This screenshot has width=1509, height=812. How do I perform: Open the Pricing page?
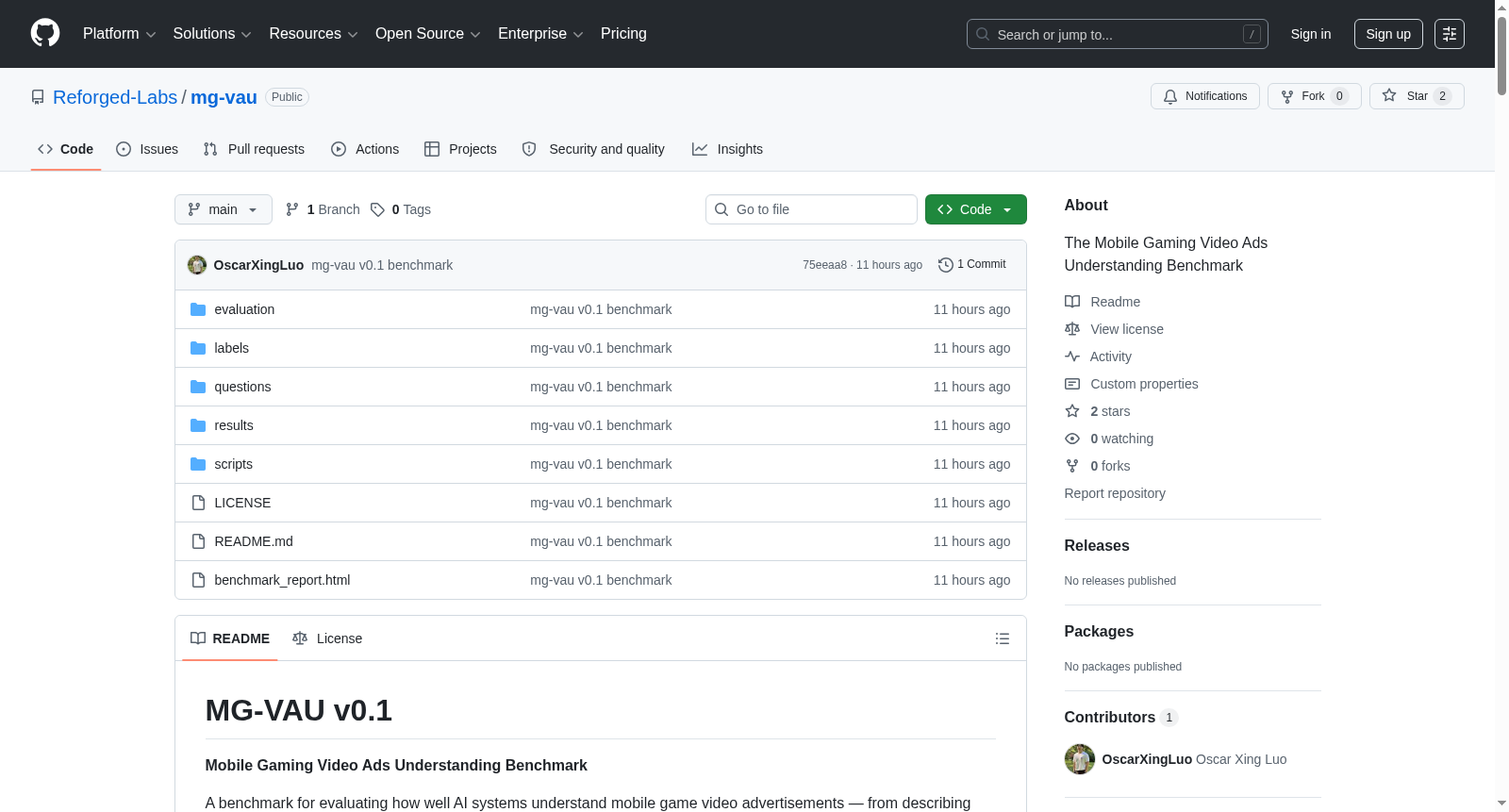[623, 34]
